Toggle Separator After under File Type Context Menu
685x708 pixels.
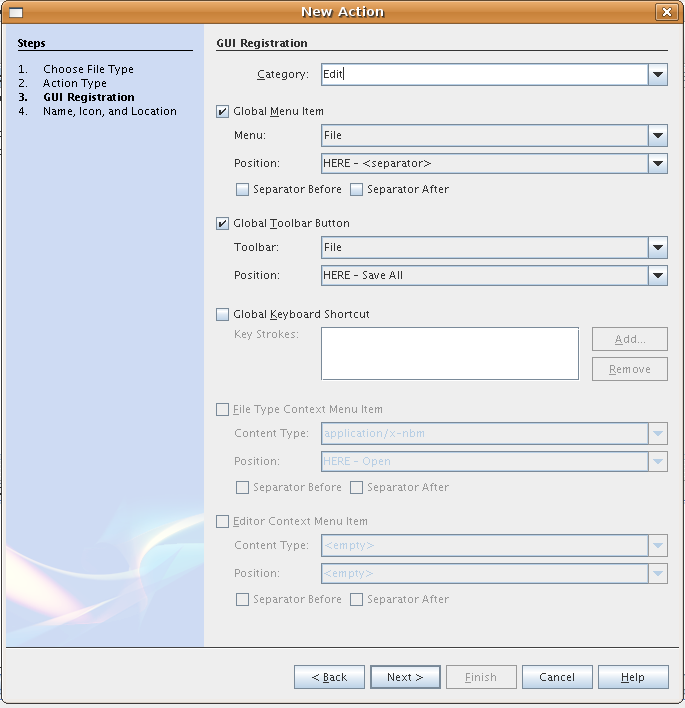[x=356, y=487]
